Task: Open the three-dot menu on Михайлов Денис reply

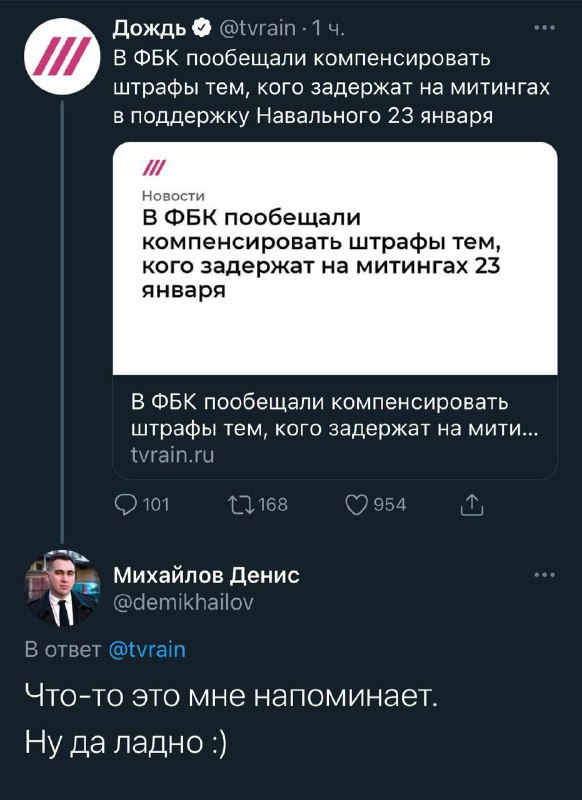Action: (x=544, y=575)
